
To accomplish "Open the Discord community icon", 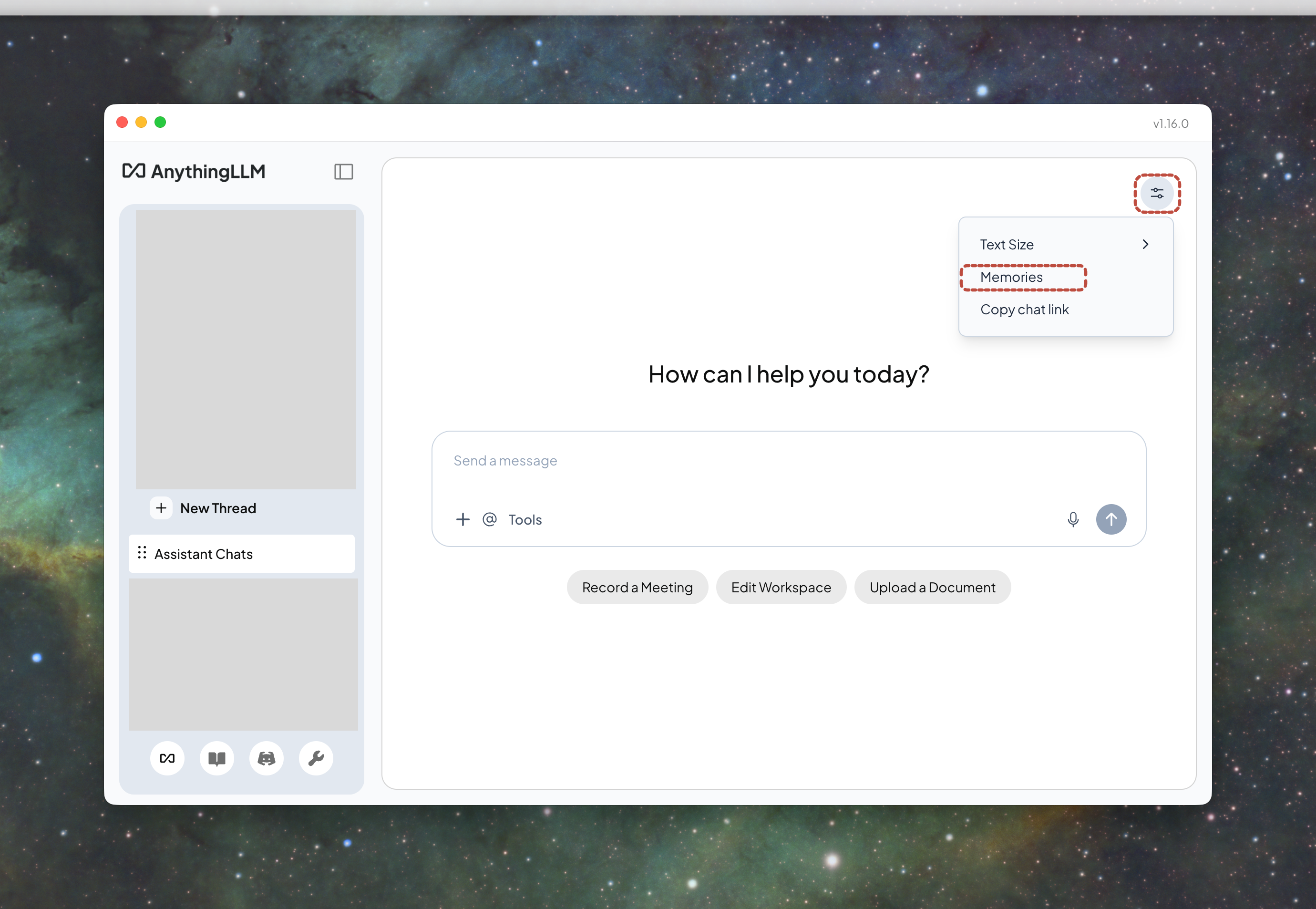I will click(x=267, y=758).
